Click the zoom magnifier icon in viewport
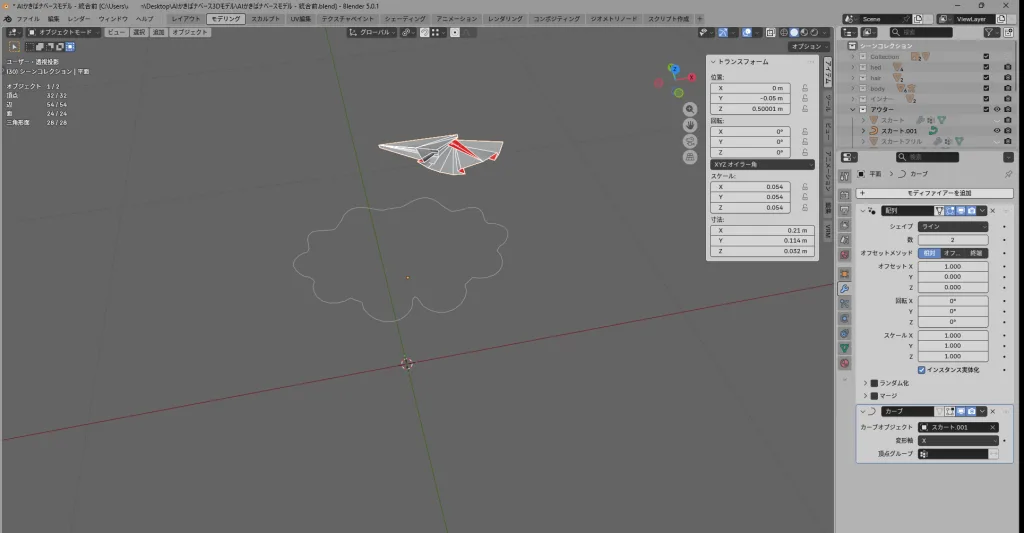The image size is (1024, 533). 690,109
